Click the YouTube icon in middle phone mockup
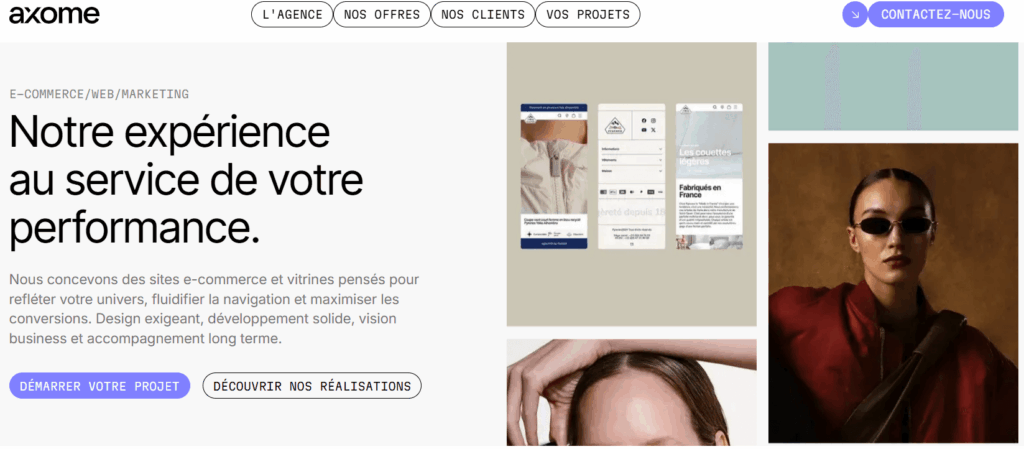This screenshot has width=1024, height=449. (x=644, y=130)
